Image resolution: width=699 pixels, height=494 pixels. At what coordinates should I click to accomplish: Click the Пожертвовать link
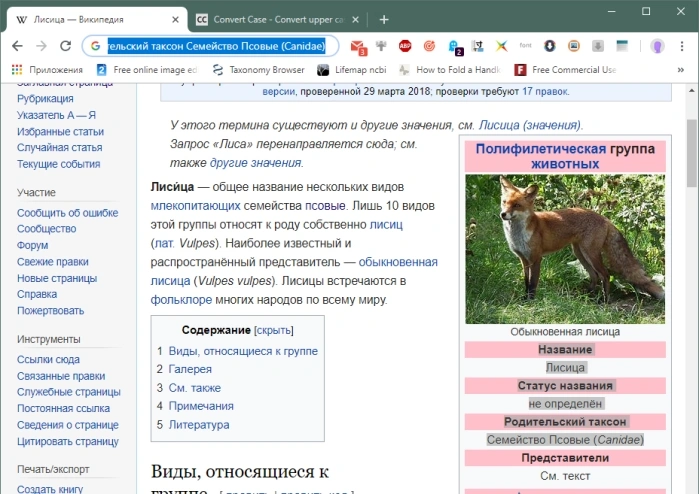click(50, 311)
